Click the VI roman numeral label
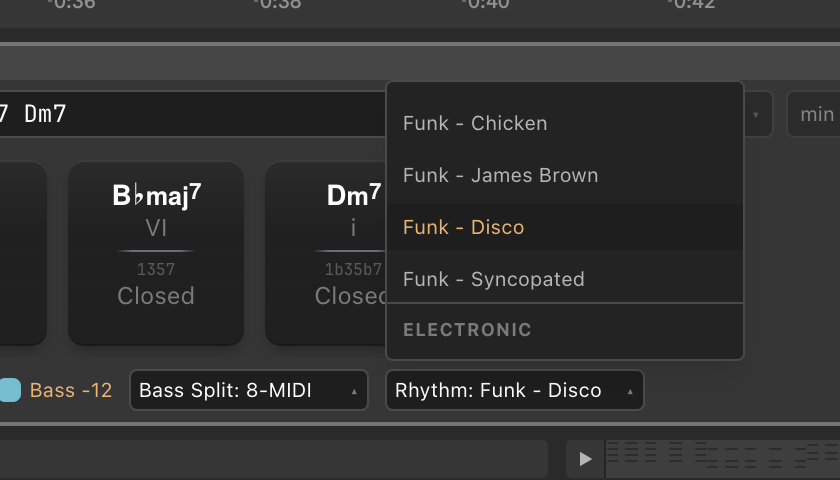 [x=156, y=228]
